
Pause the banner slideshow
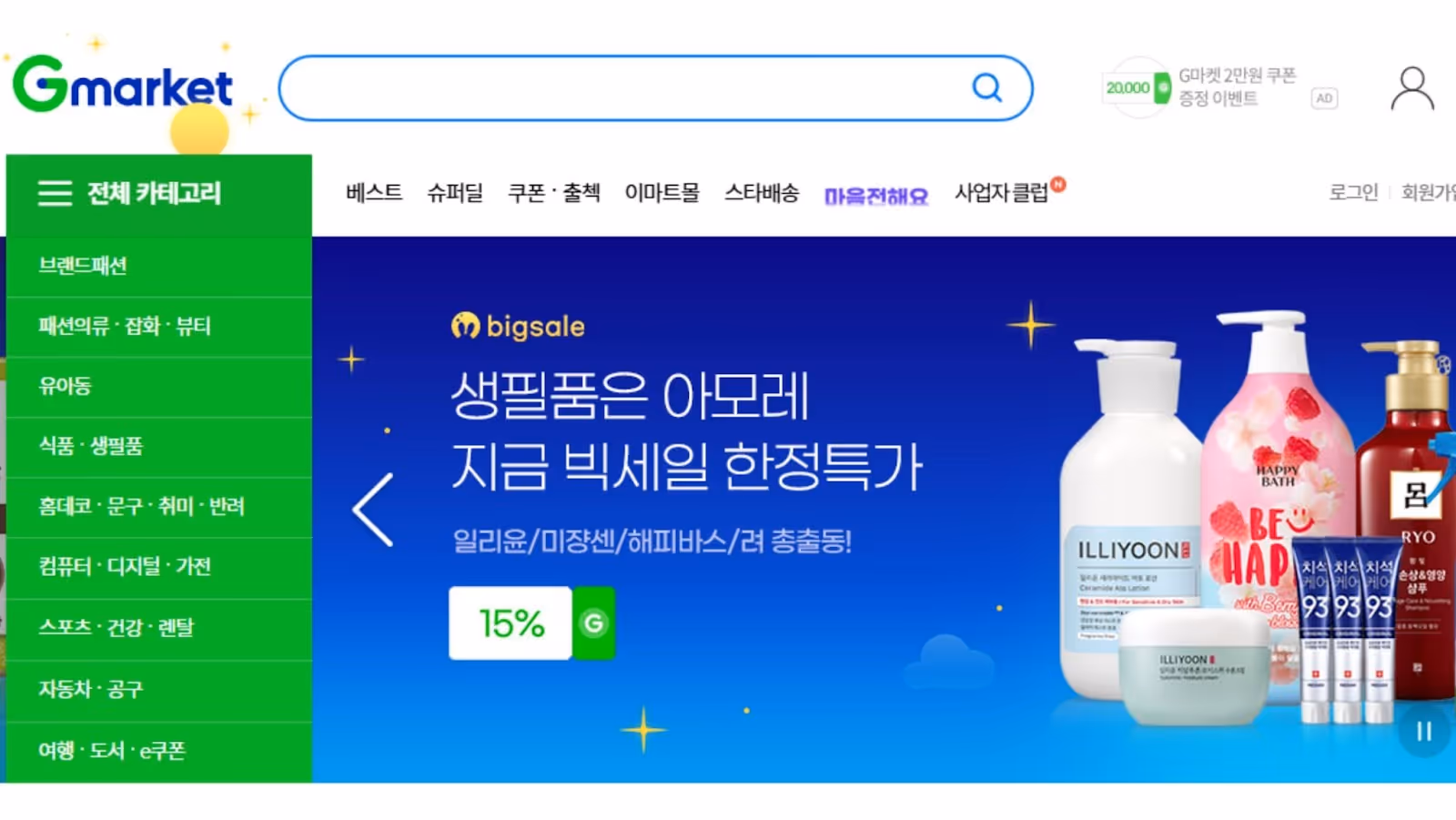click(1424, 731)
